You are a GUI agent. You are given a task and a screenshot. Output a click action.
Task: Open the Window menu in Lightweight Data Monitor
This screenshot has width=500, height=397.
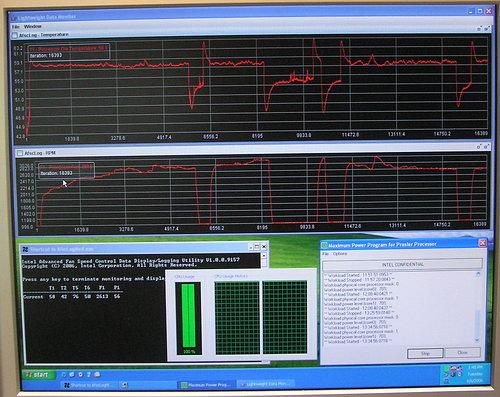click(33, 26)
